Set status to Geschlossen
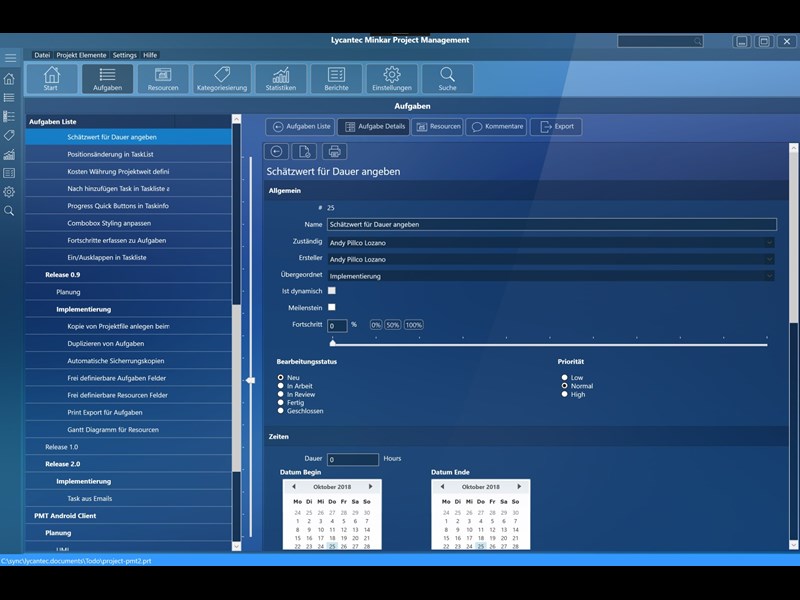800x600 pixels. pyautogui.click(x=281, y=411)
